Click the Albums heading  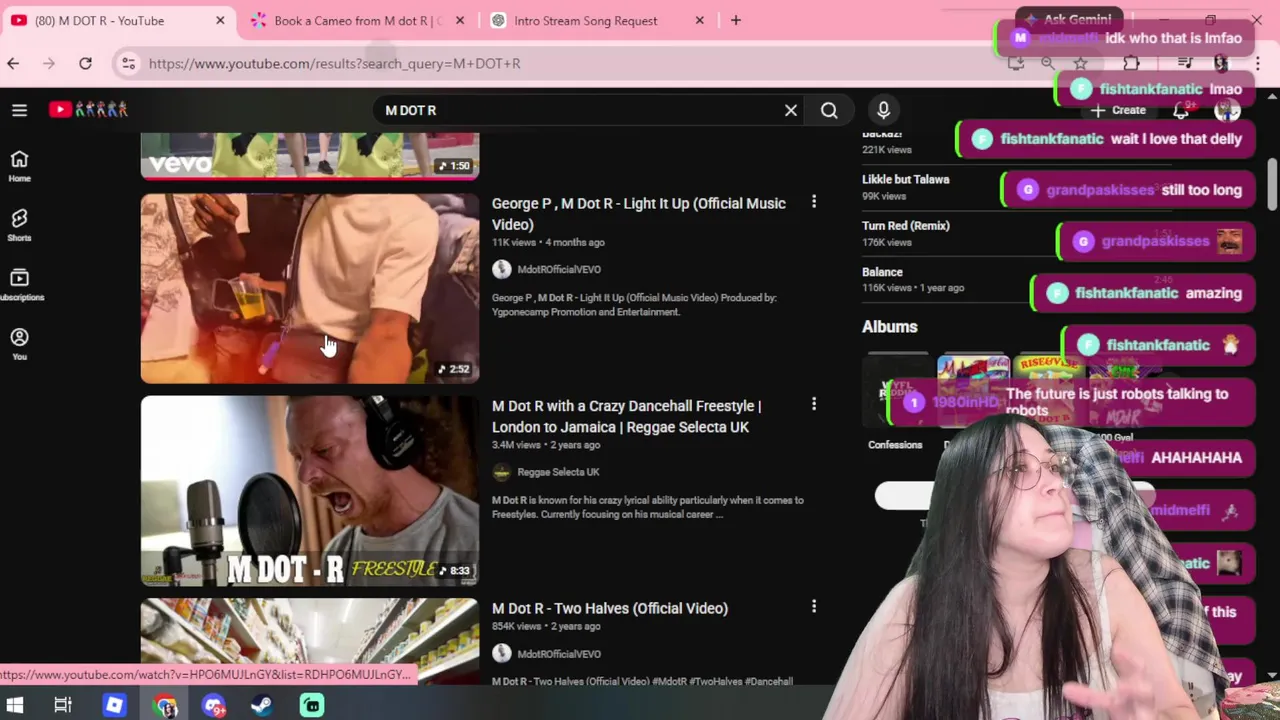pos(889,326)
